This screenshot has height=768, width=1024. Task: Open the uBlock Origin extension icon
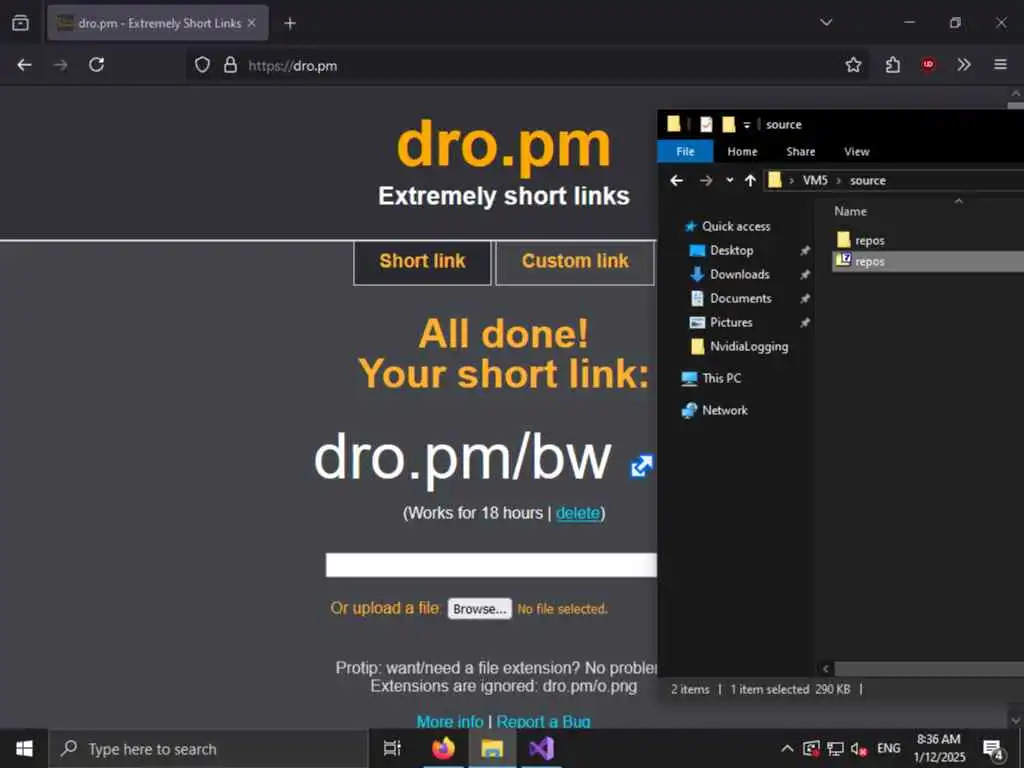[x=928, y=64]
